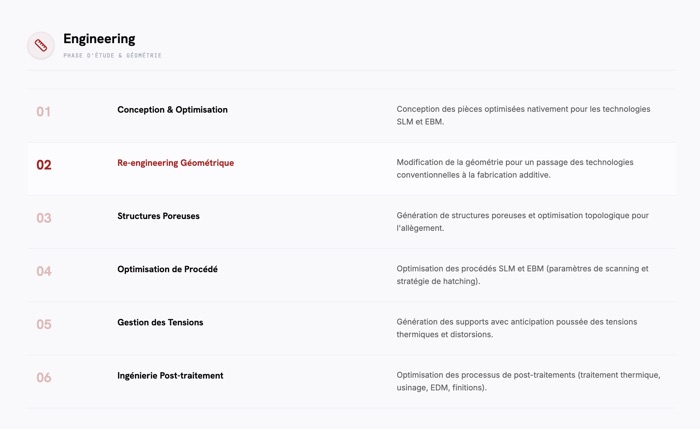Click the description about optimisation topologique
Screen dimensions: 700x429
pyautogui.click(x=522, y=221)
